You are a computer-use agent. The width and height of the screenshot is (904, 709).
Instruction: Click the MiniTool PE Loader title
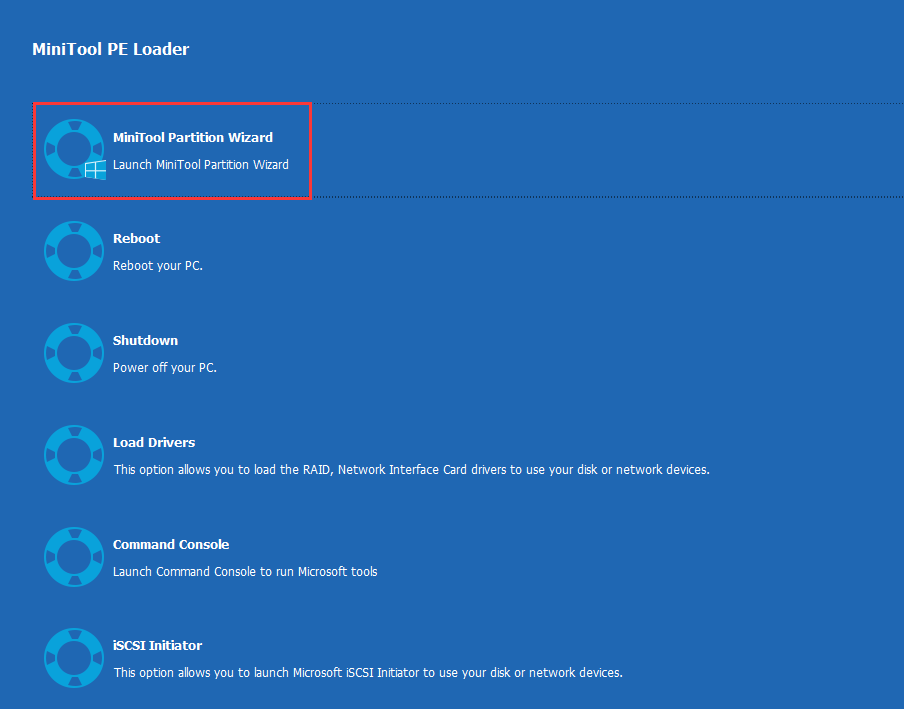pyautogui.click(x=110, y=48)
